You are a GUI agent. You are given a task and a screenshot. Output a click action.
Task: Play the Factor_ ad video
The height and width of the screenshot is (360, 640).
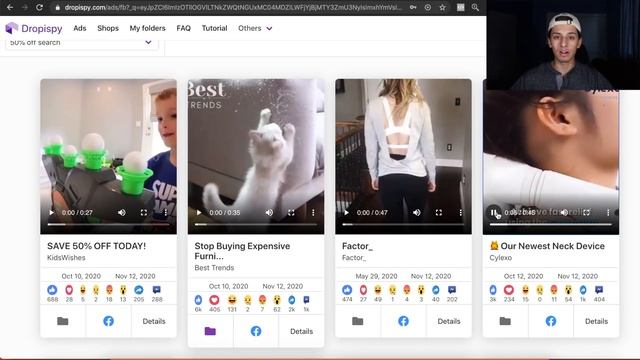click(x=346, y=213)
